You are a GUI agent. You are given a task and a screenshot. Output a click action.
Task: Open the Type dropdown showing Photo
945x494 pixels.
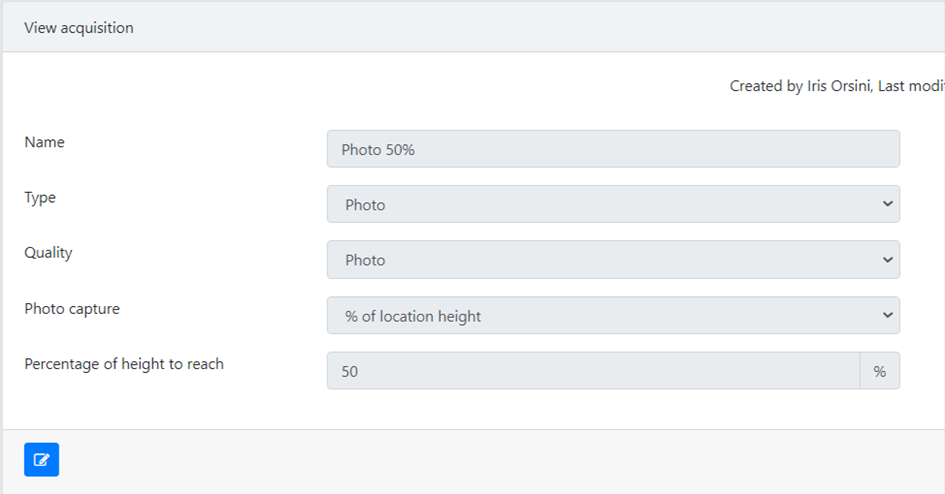(613, 204)
